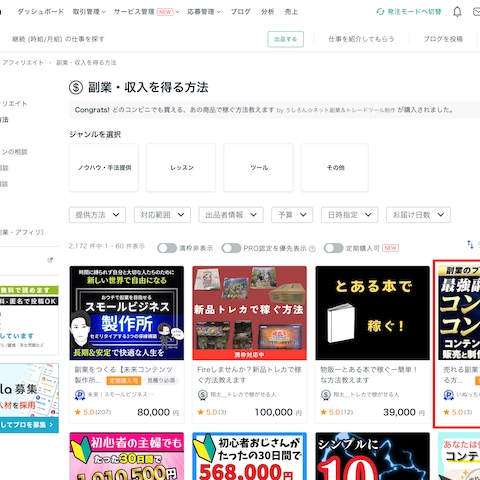
Task: Select その他 genre card
Action: tap(335, 168)
